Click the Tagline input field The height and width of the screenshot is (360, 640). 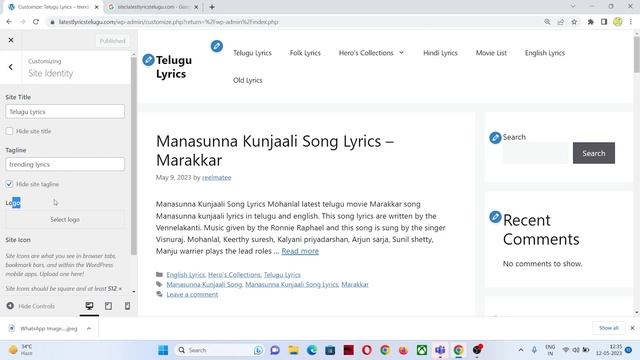(65, 164)
